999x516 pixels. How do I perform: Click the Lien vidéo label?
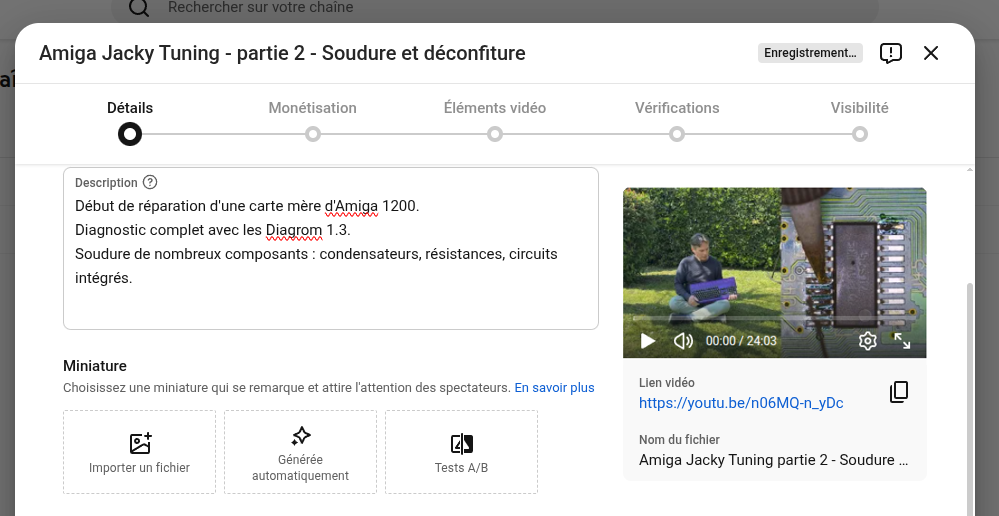tap(666, 383)
